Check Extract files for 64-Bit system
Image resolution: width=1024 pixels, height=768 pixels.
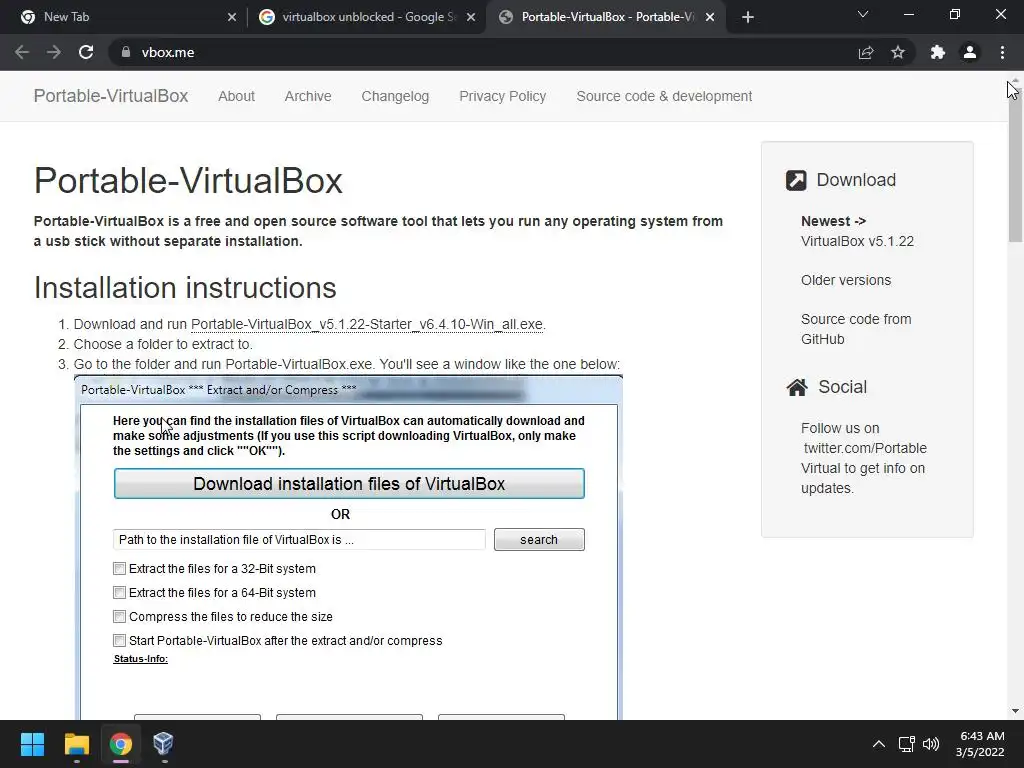(120, 592)
